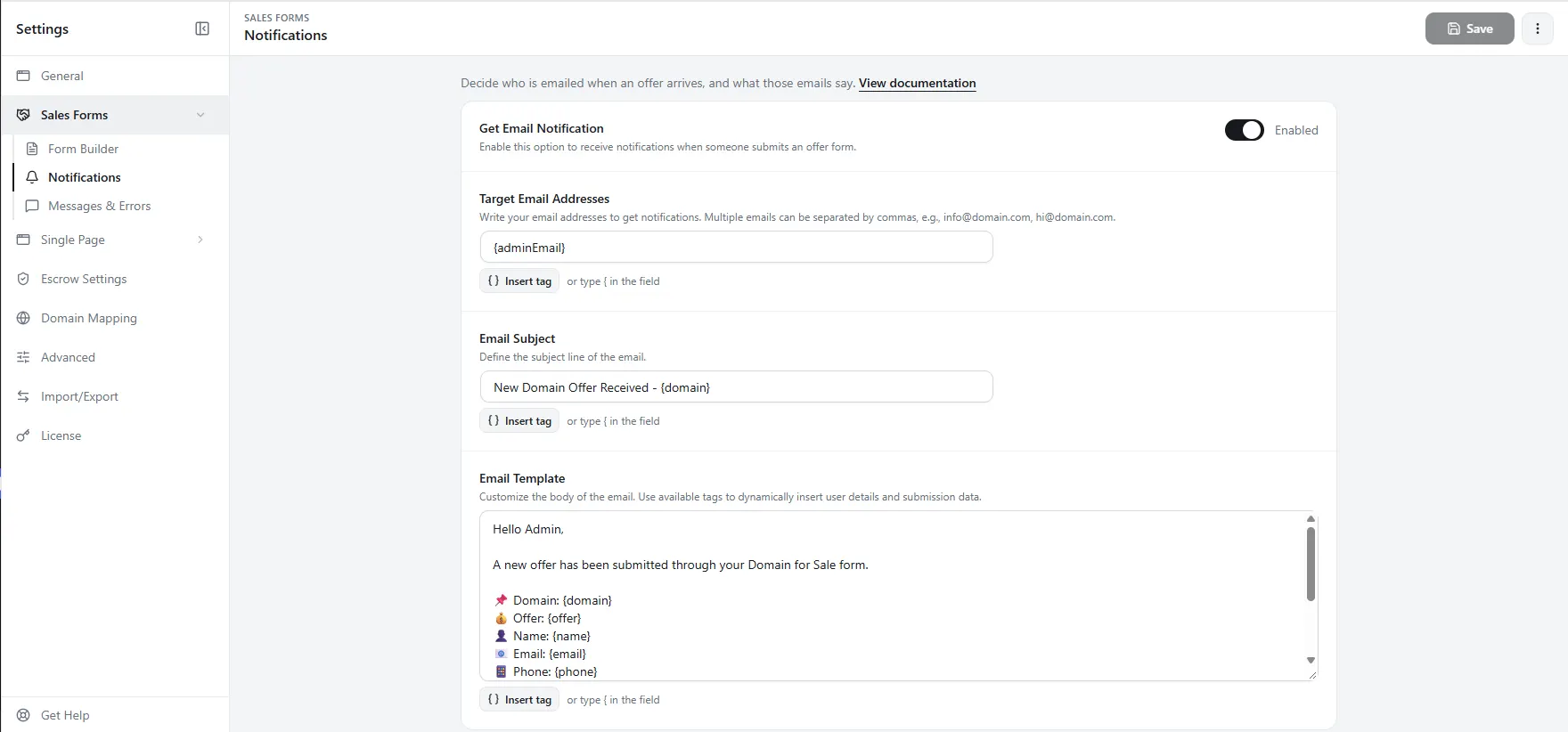Click the General window icon
The width and height of the screenshot is (1568, 732).
pos(24,76)
